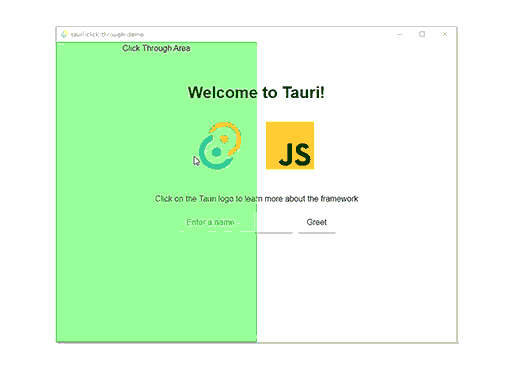This screenshot has width=512, height=384.
Task: Click the window title text tauri-click-through-demo
Action: (107, 34)
